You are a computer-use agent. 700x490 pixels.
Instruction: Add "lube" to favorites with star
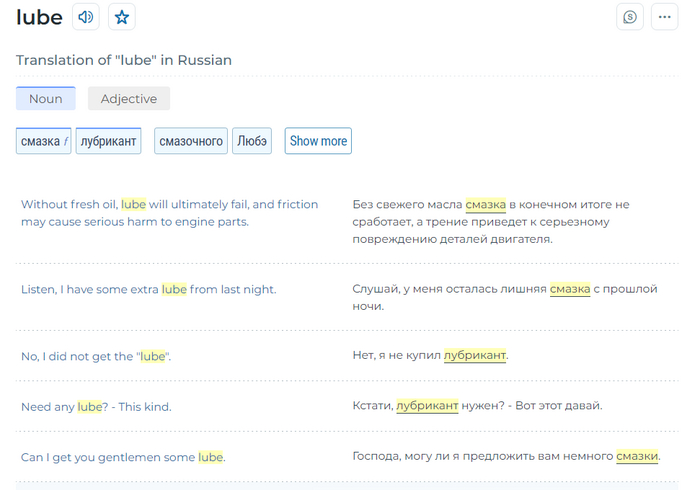(x=121, y=17)
